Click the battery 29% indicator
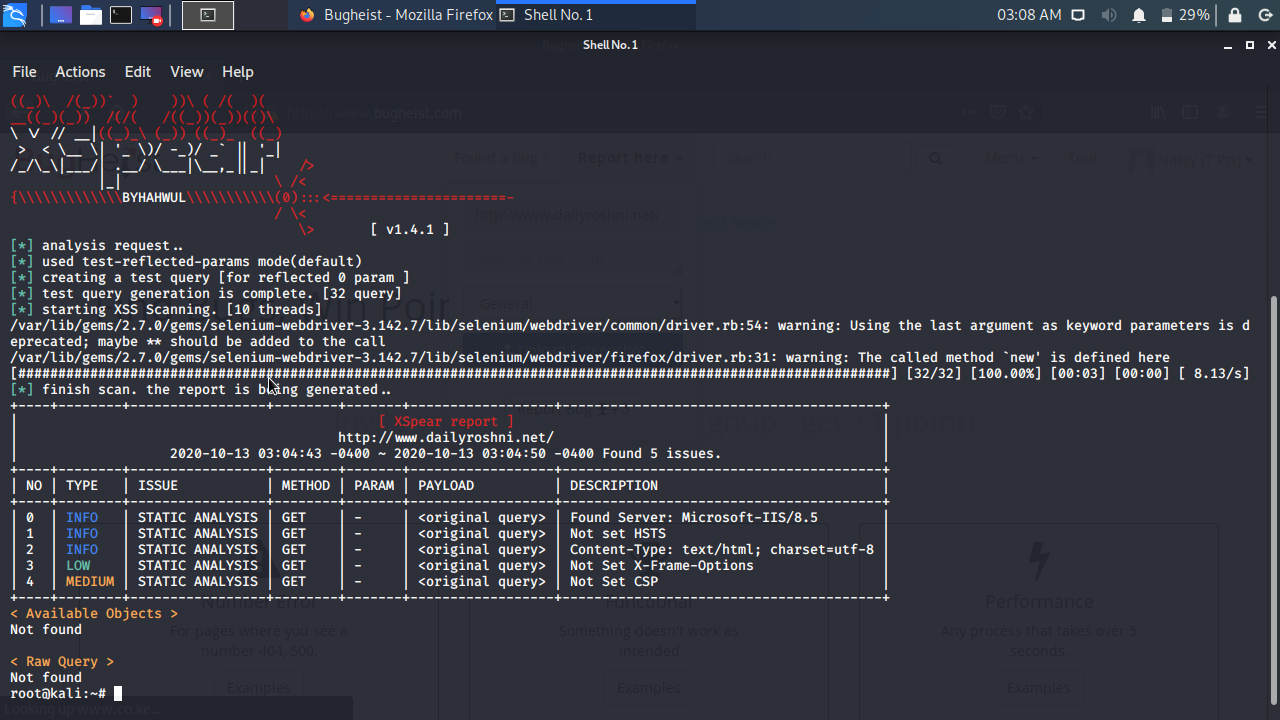This screenshot has height=720, width=1280. tap(1185, 15)
